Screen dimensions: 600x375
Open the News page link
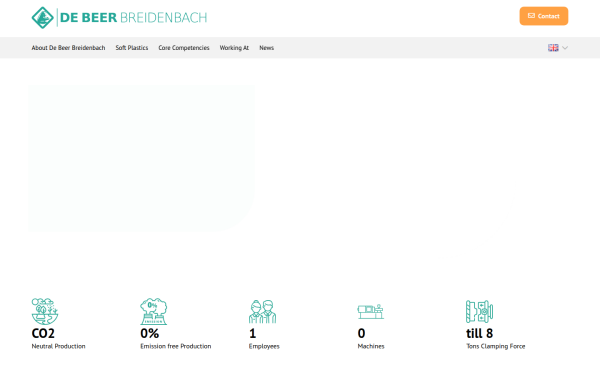pyautogui.click(x=267, y=48)
